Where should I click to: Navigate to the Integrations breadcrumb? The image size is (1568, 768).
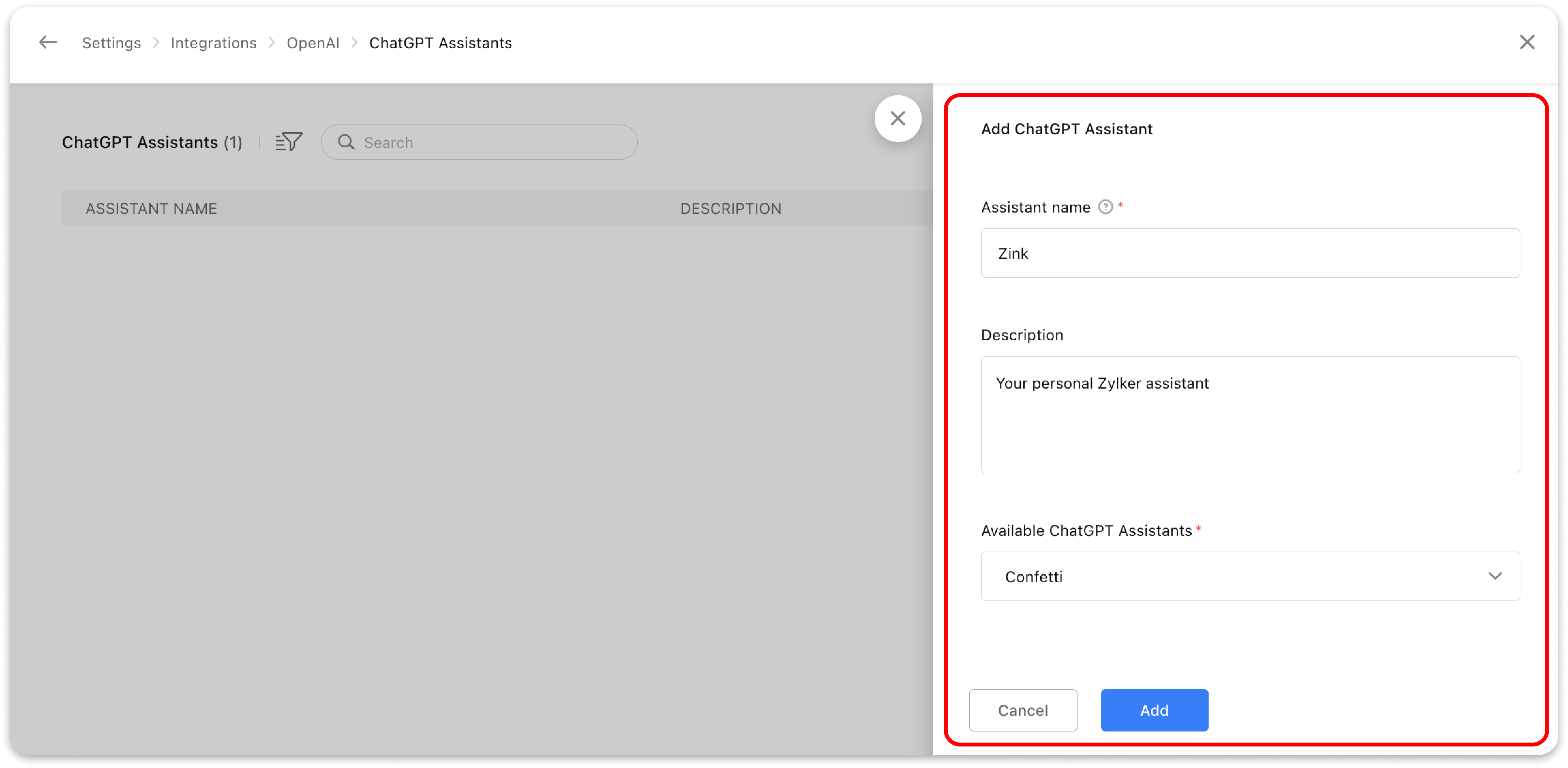click(214, 43)
